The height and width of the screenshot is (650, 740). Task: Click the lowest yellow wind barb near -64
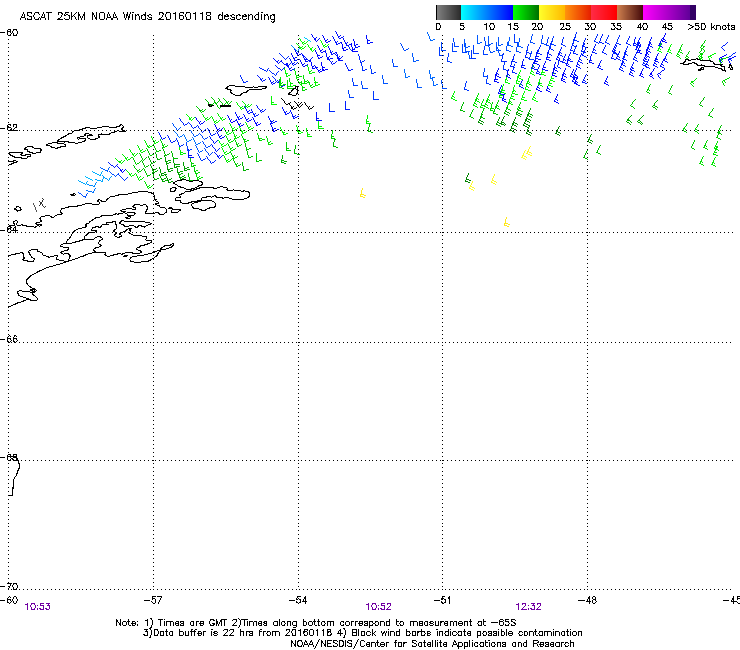(x=506, y=222)
